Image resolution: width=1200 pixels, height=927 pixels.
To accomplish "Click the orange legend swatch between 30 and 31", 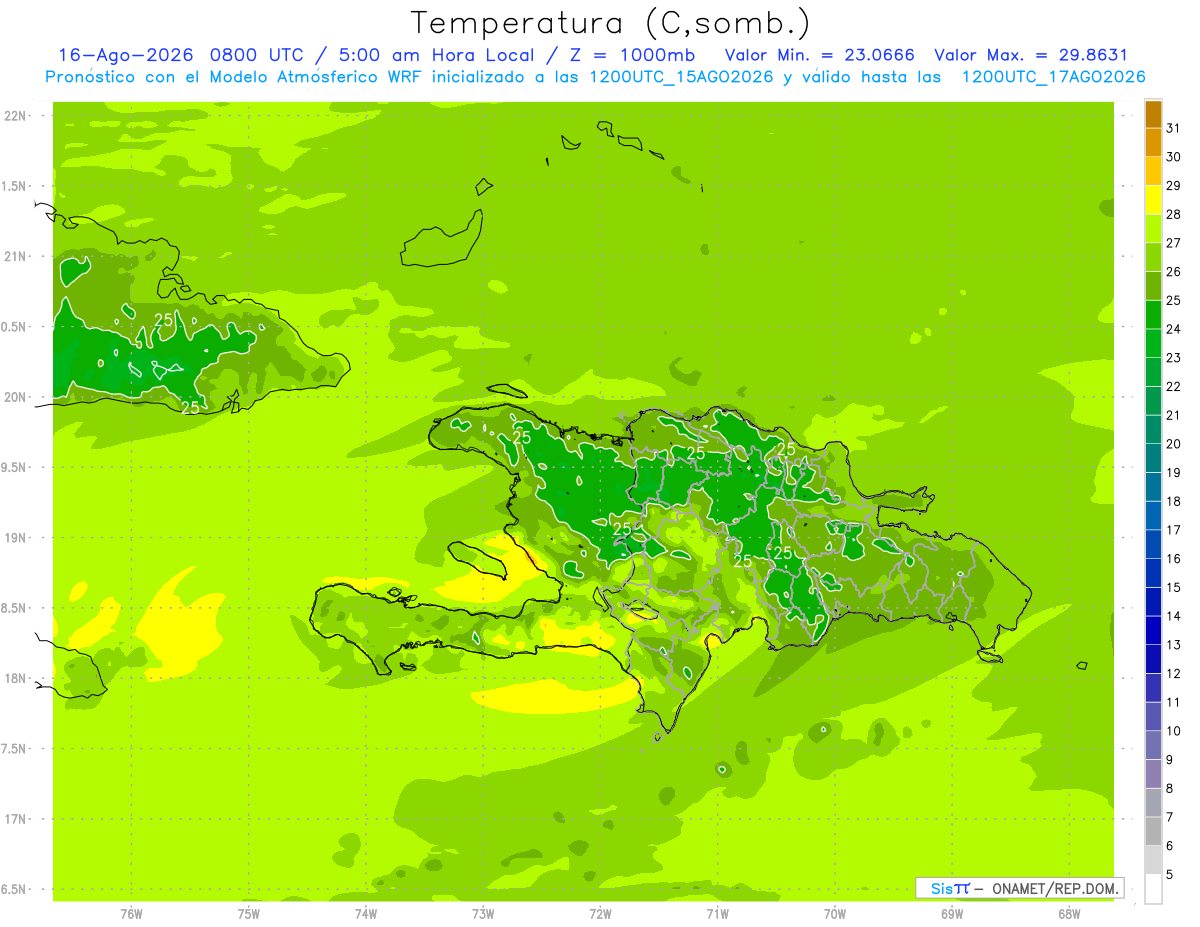I will click(1154, 142).
